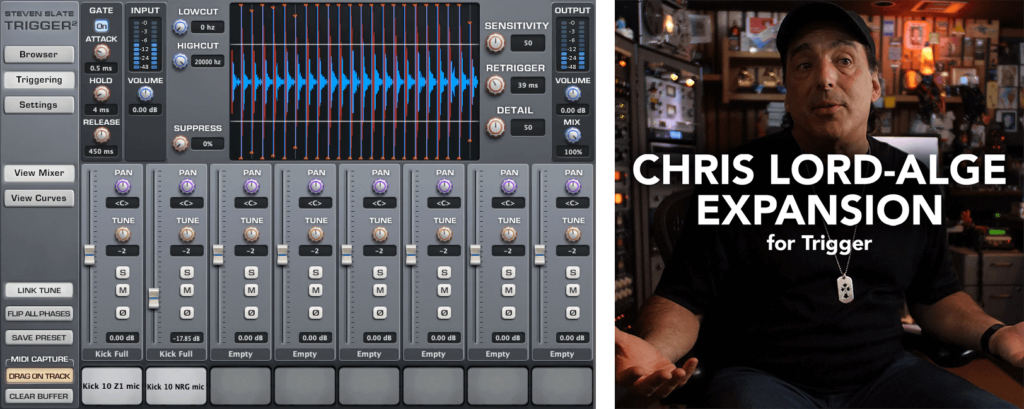Click the Suppress knob
The height and width of the screenshot is (409, 1024).
180,143
